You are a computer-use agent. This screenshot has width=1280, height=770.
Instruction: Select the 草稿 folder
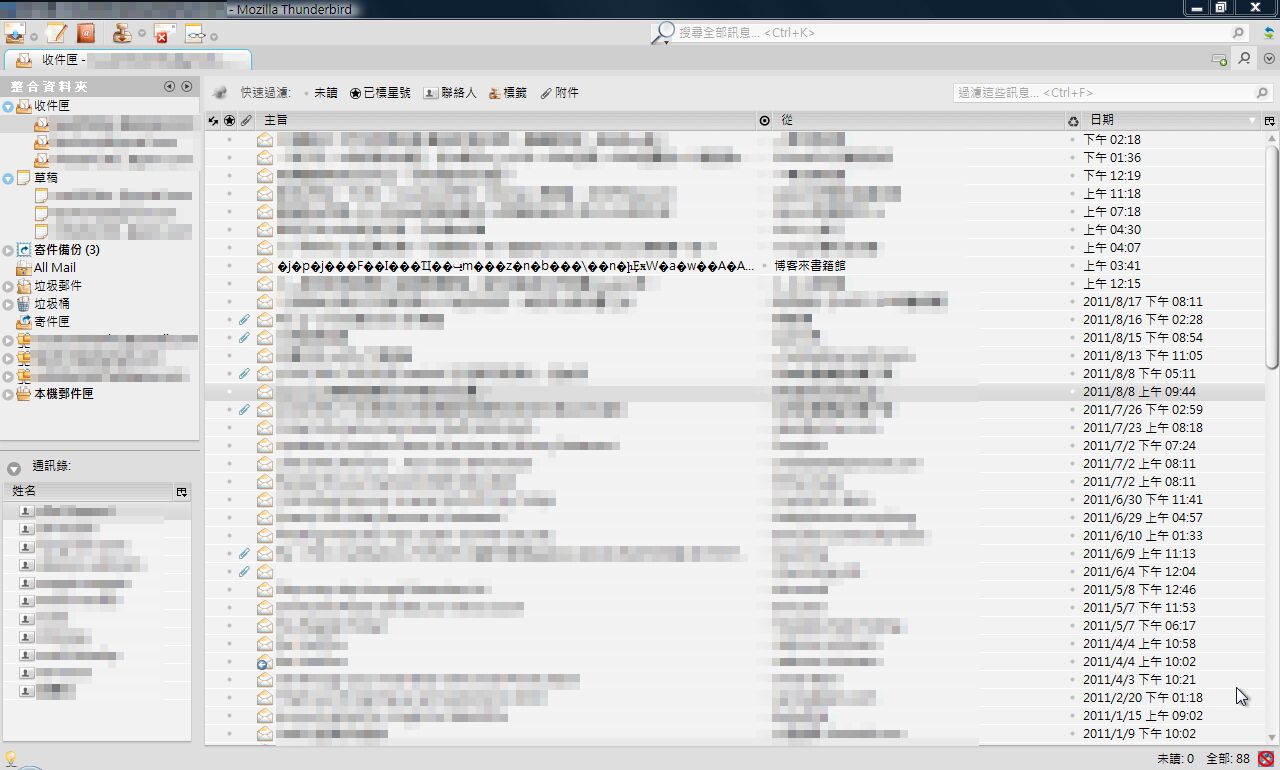click(46, 178)
